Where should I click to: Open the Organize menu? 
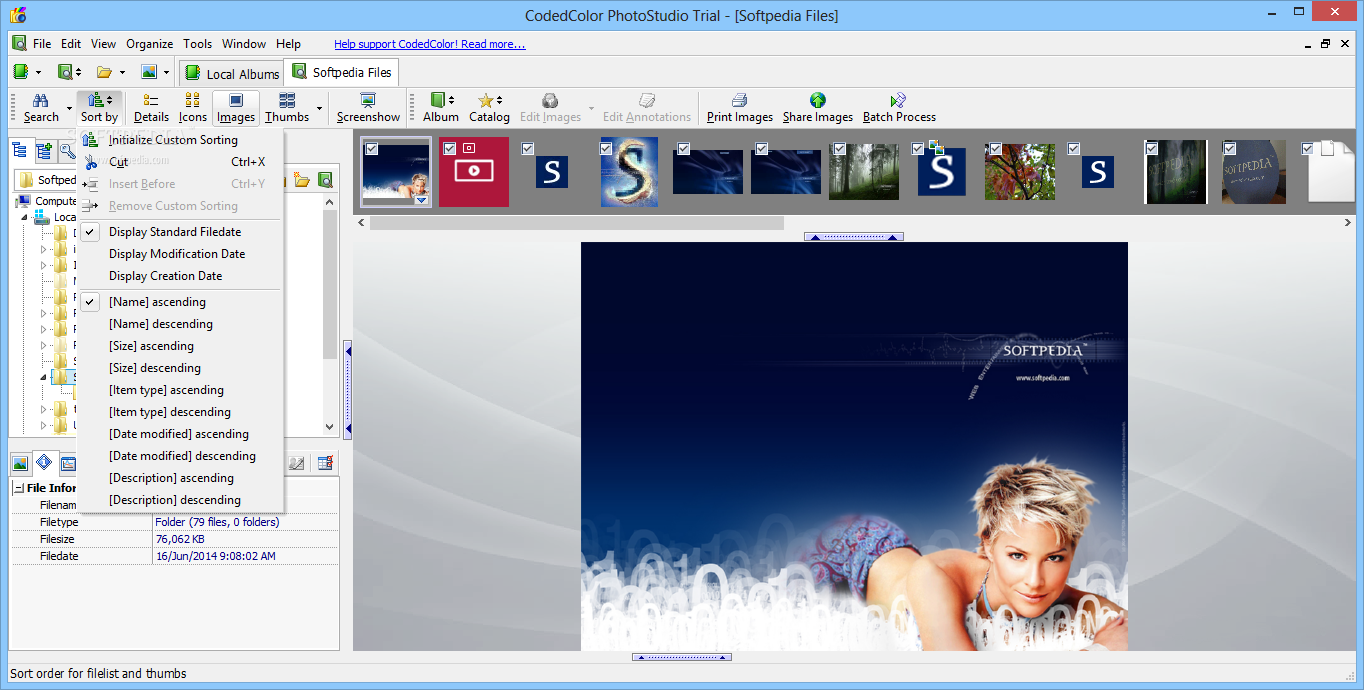[x=150, y=44]
